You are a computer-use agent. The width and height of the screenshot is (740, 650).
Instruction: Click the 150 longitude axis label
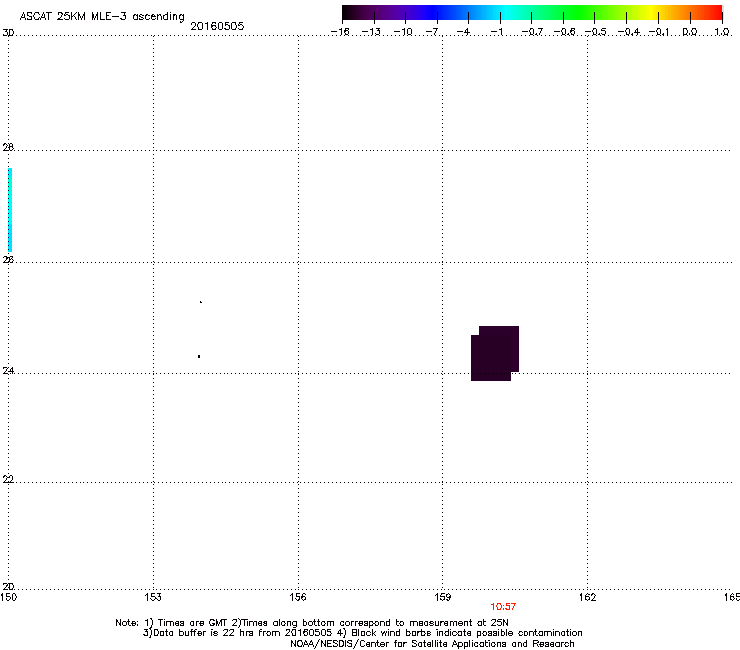[x=8, y=597]
